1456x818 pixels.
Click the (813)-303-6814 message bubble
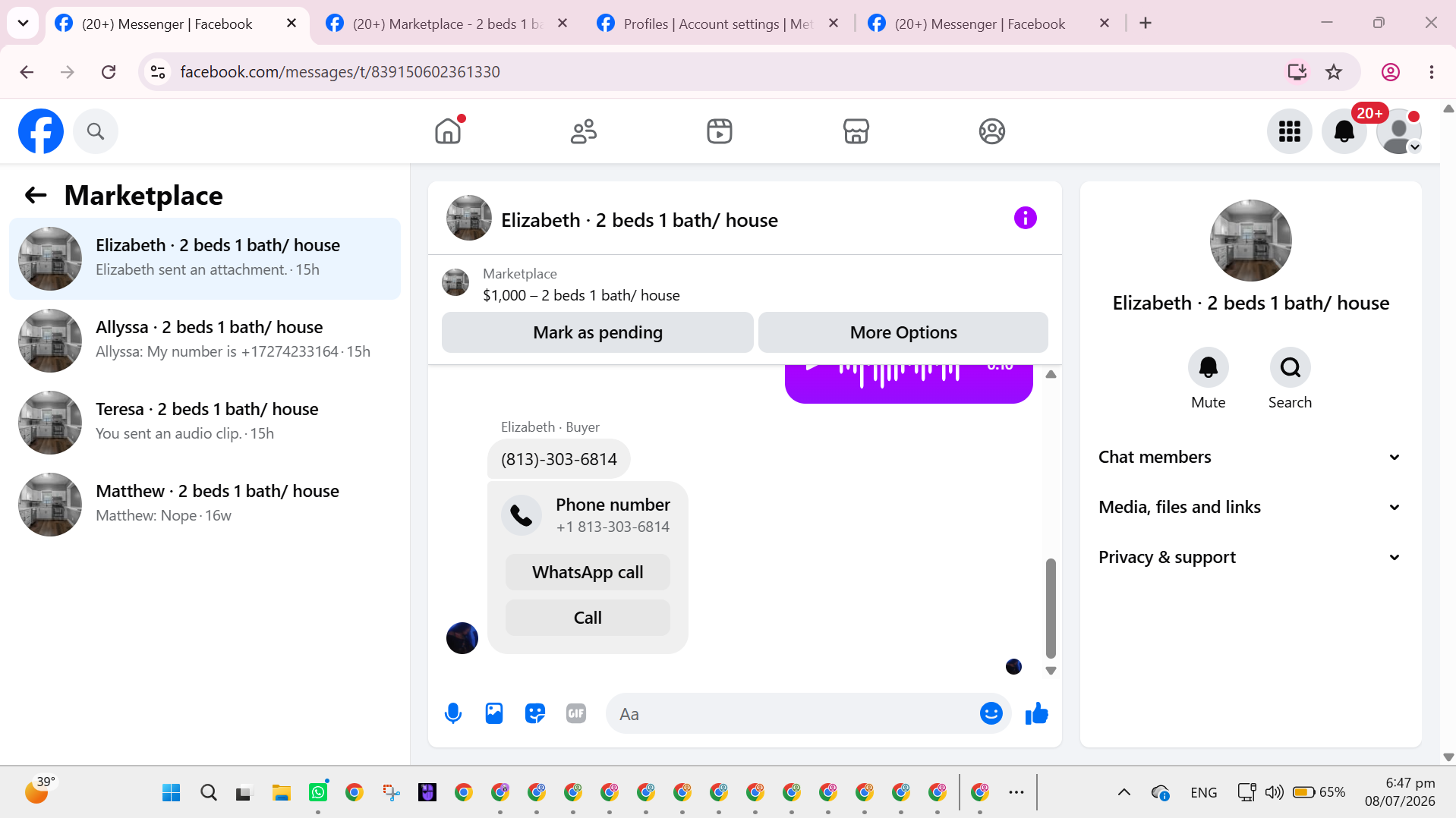click(559, 459)
